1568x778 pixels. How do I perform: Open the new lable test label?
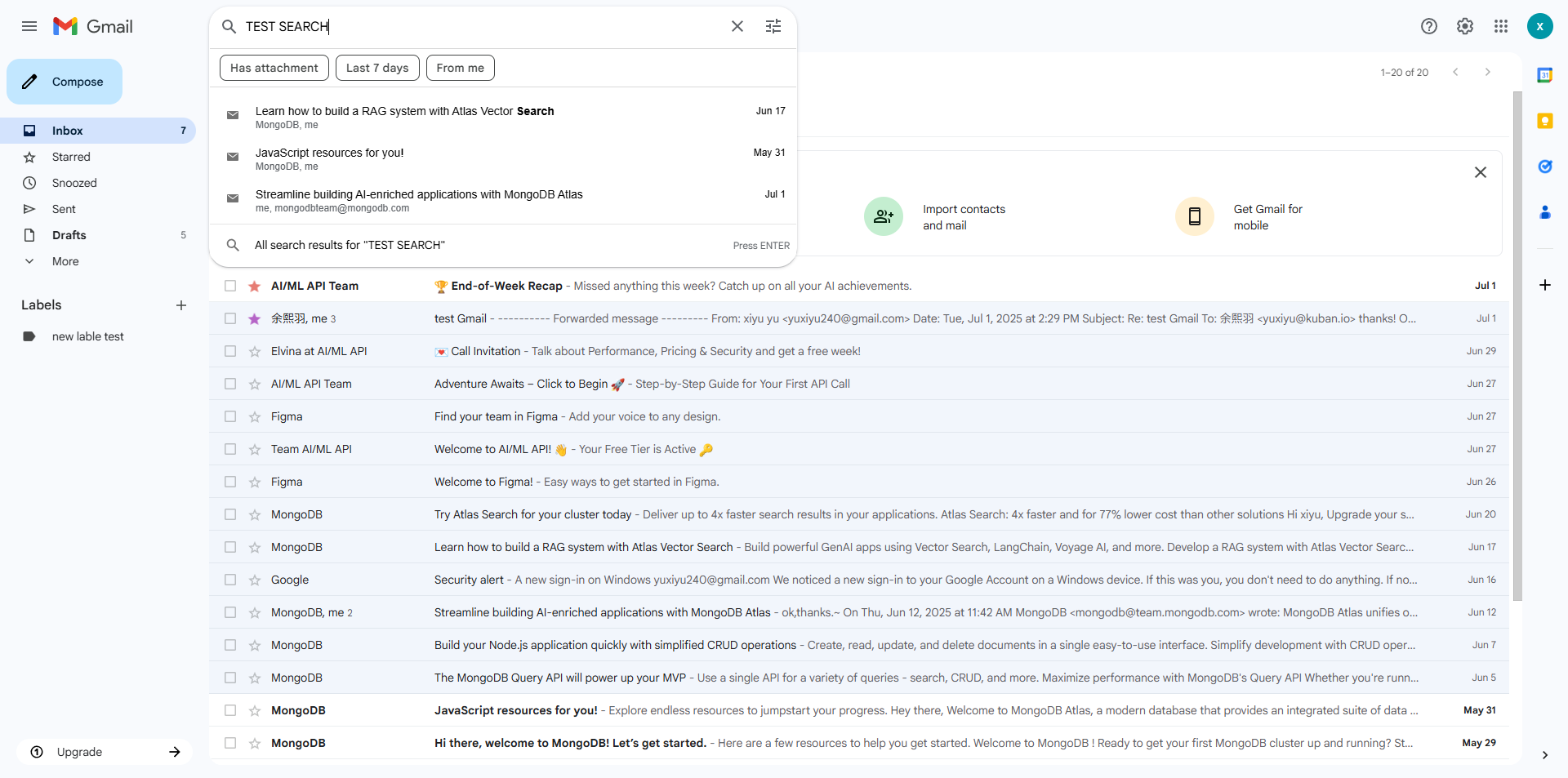[98, 336]
